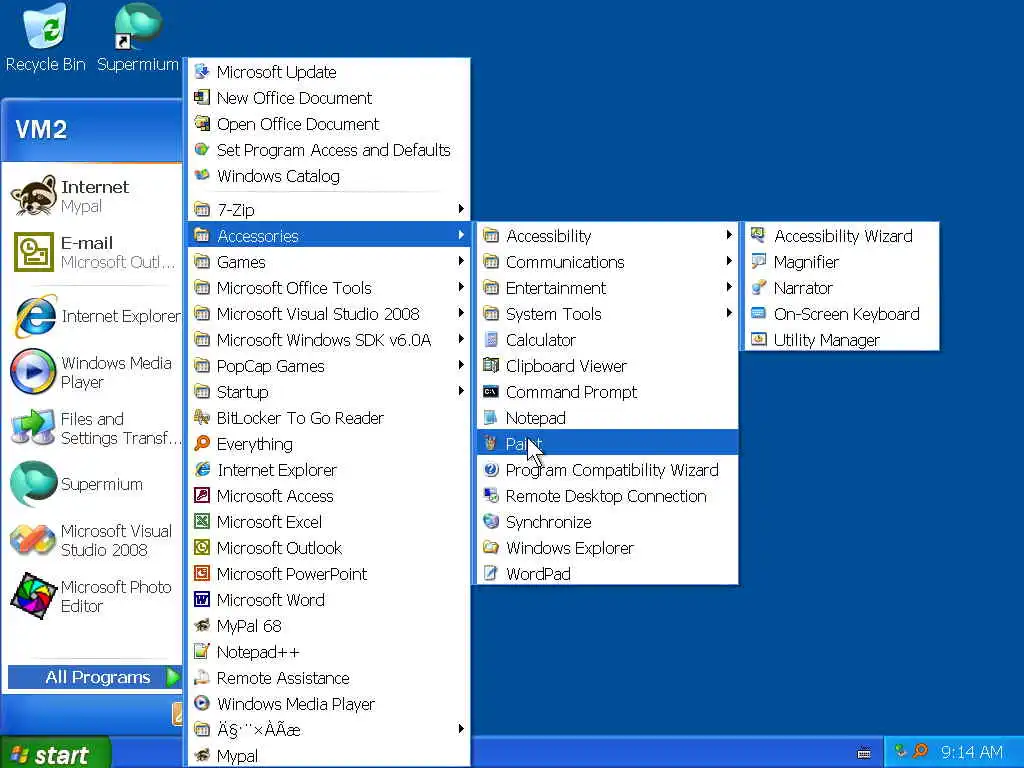Click the Windows Media Player pinned icon
Image resolution: width=1024 pixels, height=768 pixels.
click(x=33, y=372)
